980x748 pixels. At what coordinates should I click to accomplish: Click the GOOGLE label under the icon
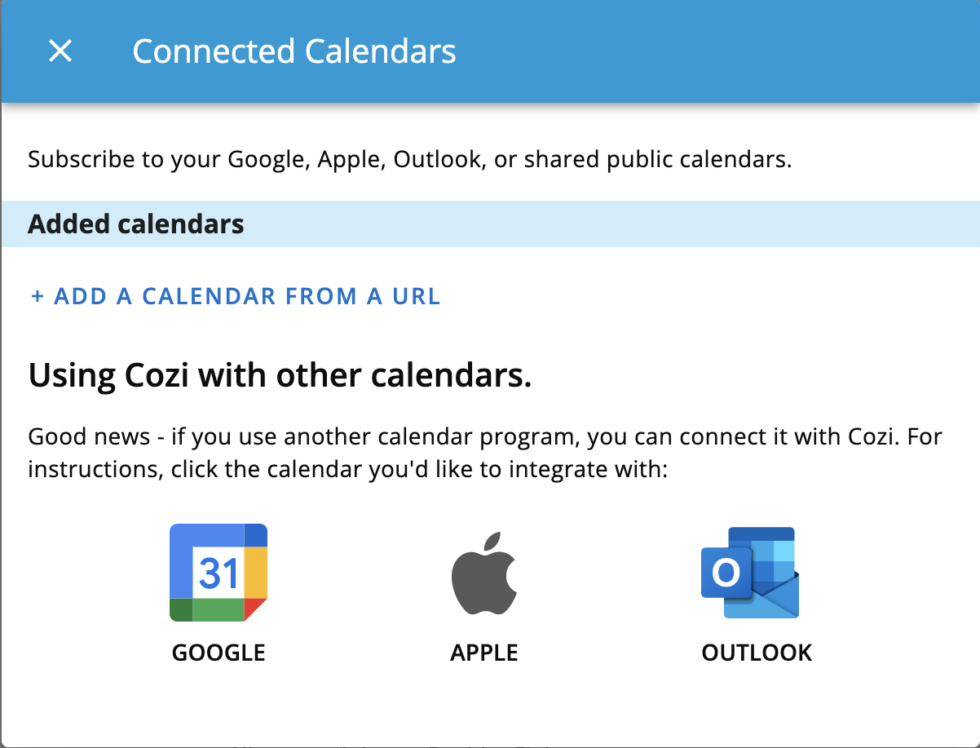pos(218,653)
